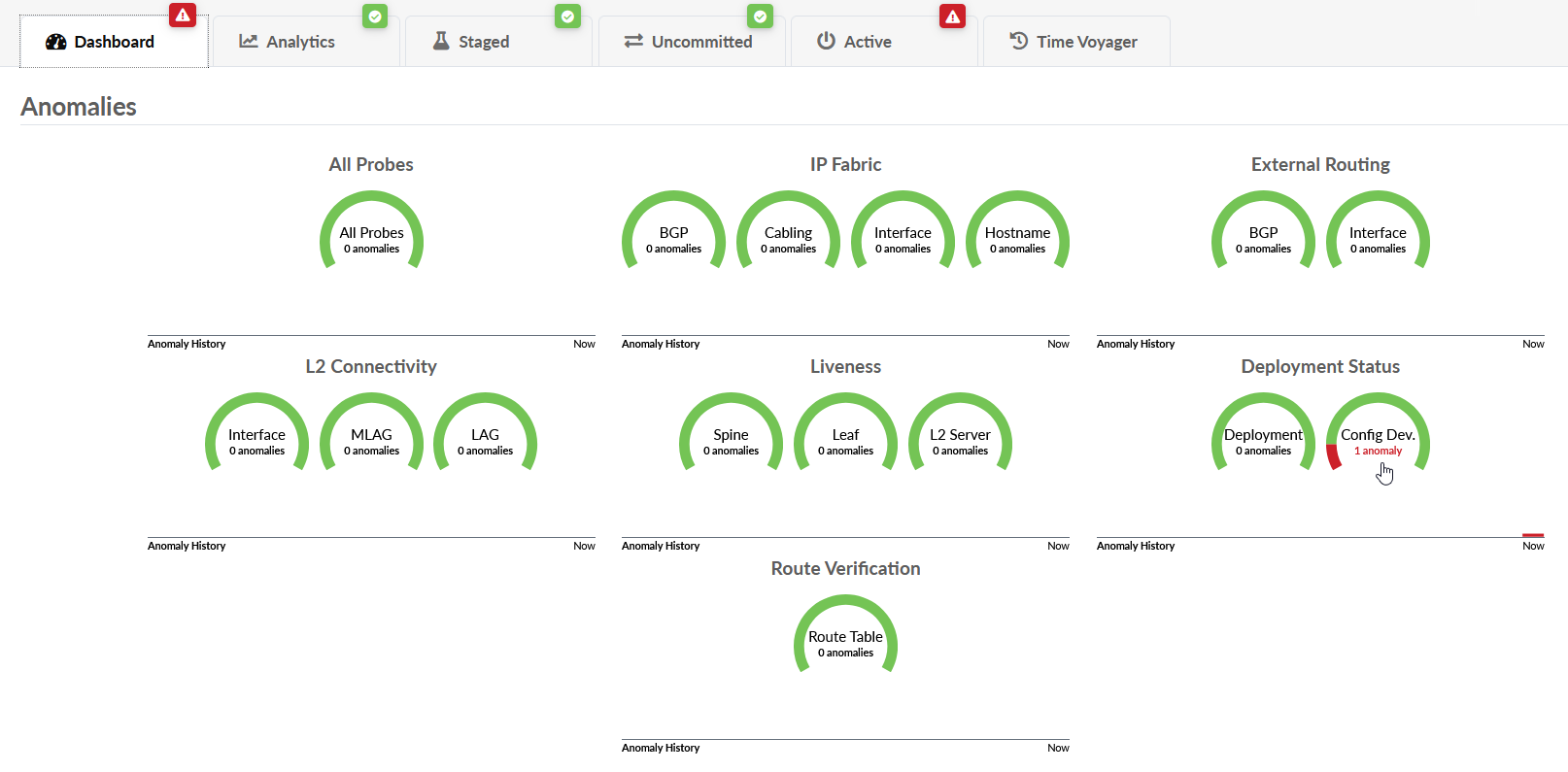Viewport: 1568px width, 772px height.
Task: Click the "Liveness" section heading
Action: tap(845, 367)
